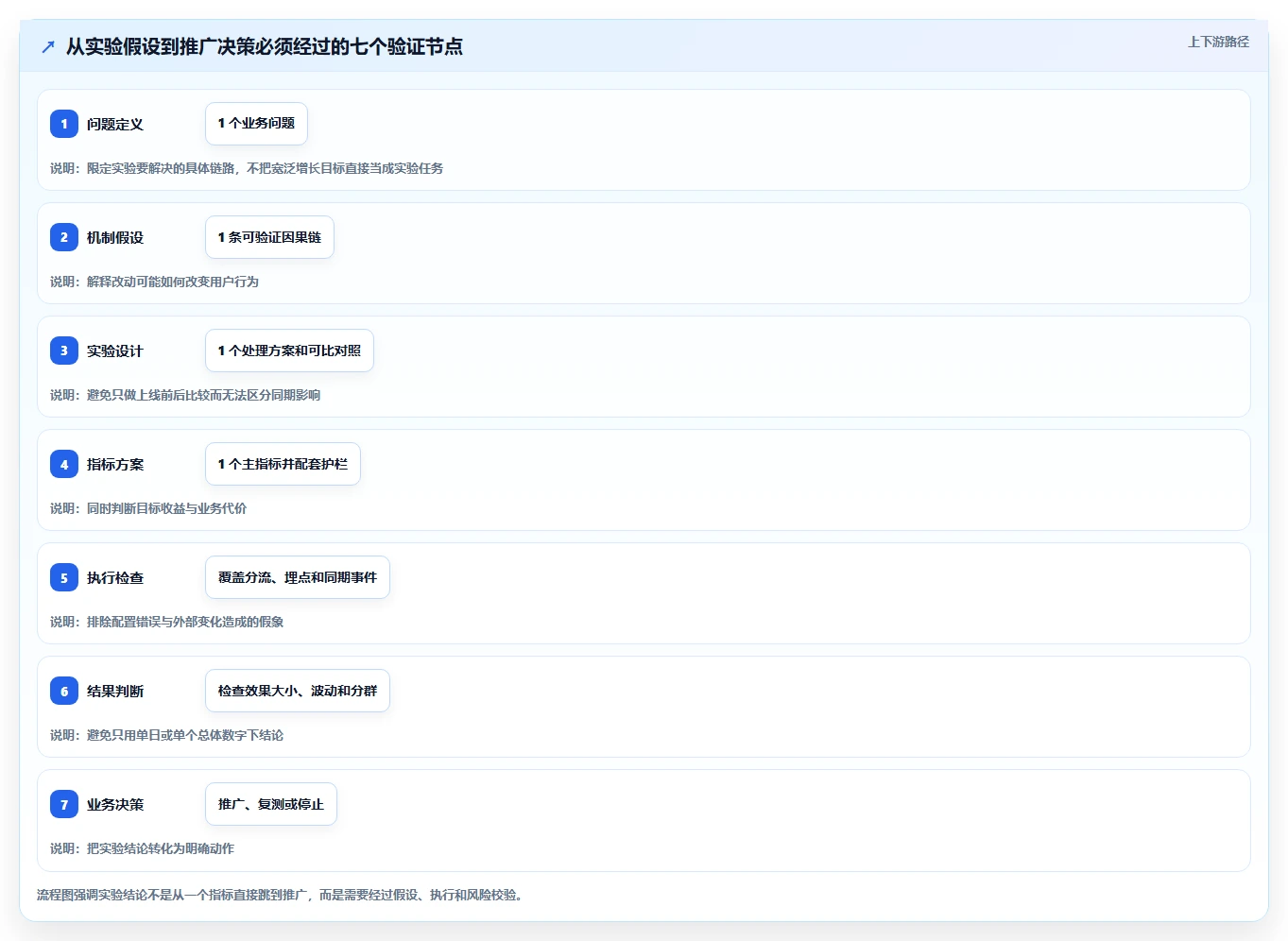The width and height of the screenshot is (1288, 941).
Task: Click the note 排除配置错误与外部变化造成的假象
Action: [x=166, y=622]
